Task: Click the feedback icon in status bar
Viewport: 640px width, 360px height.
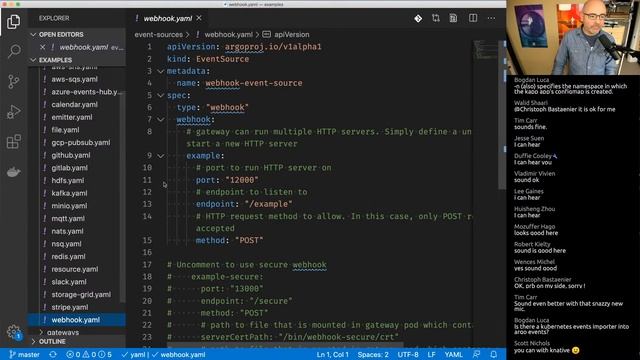Action: (476, 354)
